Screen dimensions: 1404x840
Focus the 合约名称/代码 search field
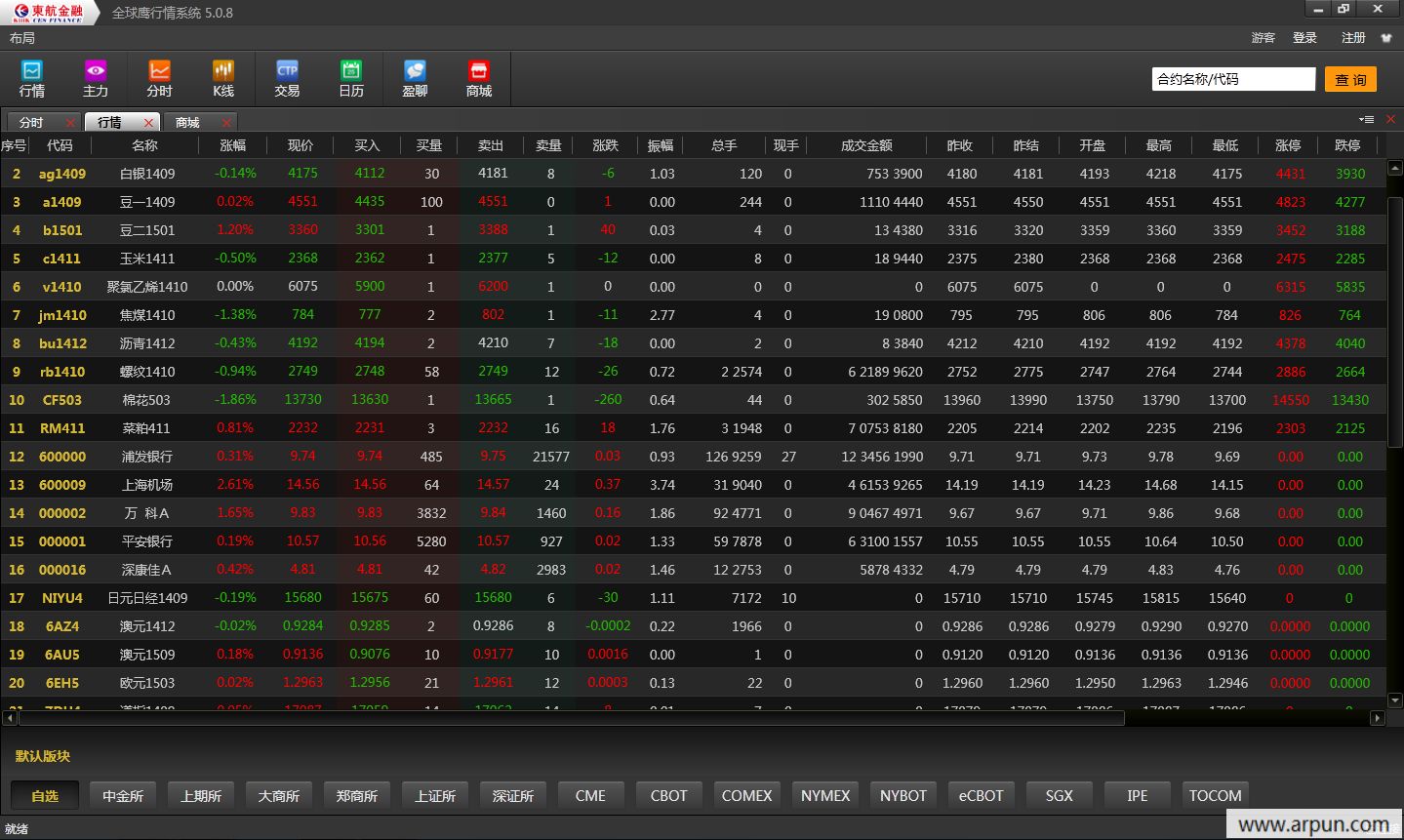point(1233,79)
